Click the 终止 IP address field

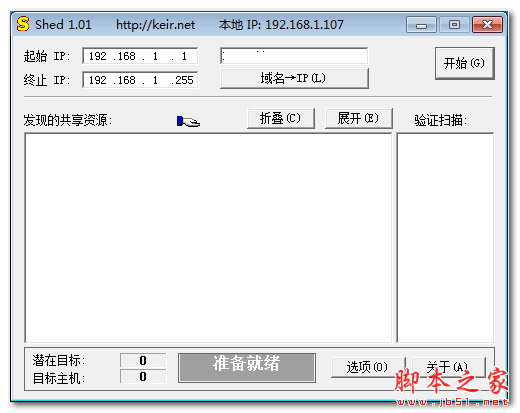click(x=140, y=80)
